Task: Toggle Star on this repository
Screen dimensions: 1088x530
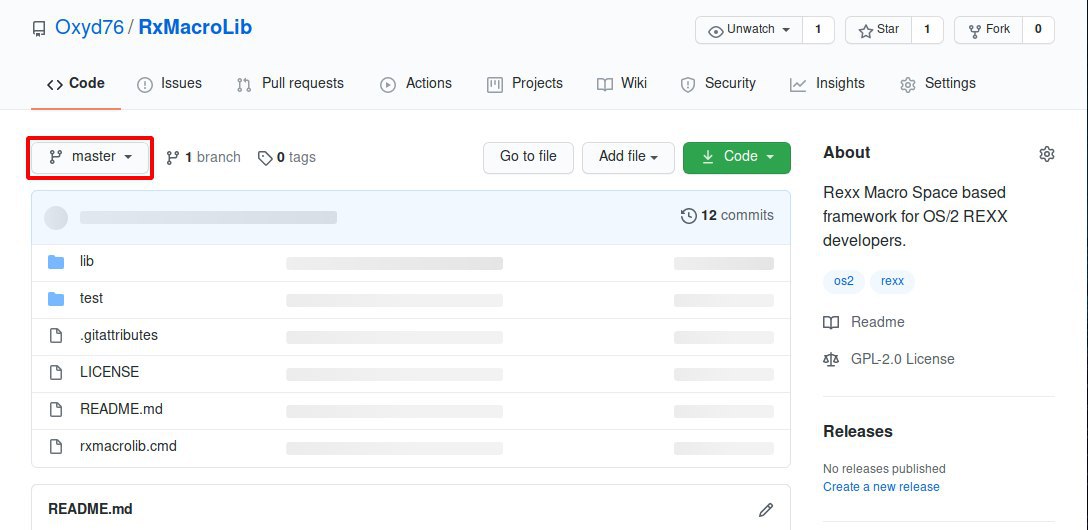Action: pos(878,30)
